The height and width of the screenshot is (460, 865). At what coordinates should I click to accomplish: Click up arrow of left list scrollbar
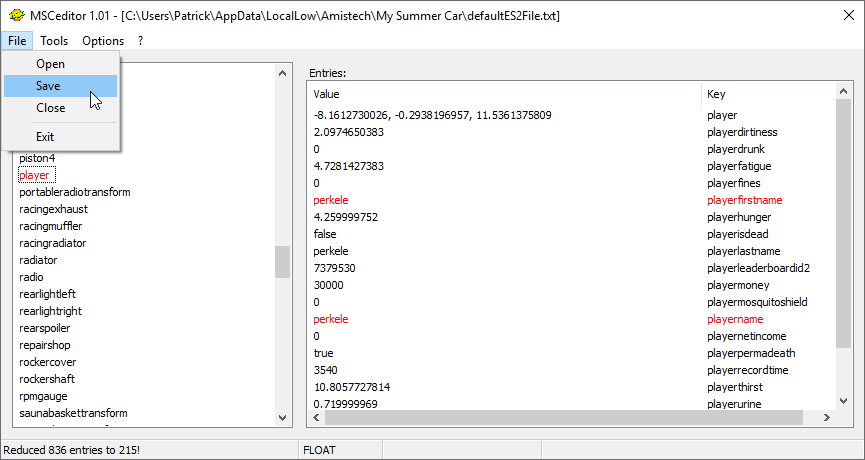[282, 73]
